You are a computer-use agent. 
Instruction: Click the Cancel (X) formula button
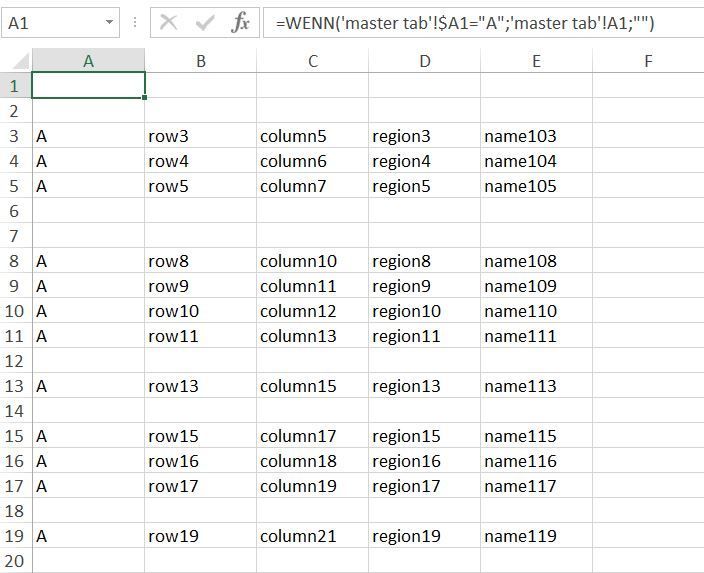(x=168, y=22)
